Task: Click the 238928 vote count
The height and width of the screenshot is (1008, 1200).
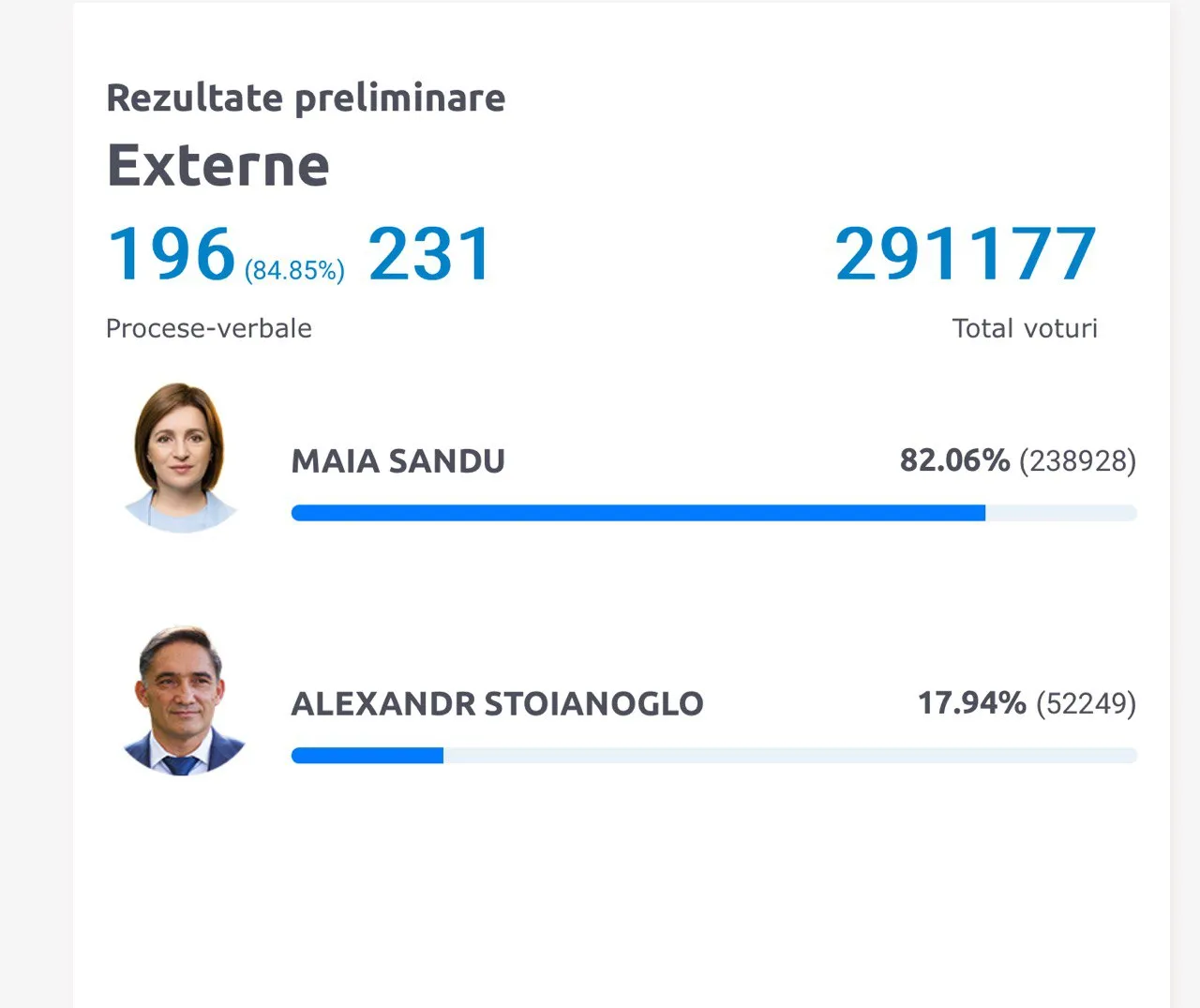Action: tap(1078, 461)
